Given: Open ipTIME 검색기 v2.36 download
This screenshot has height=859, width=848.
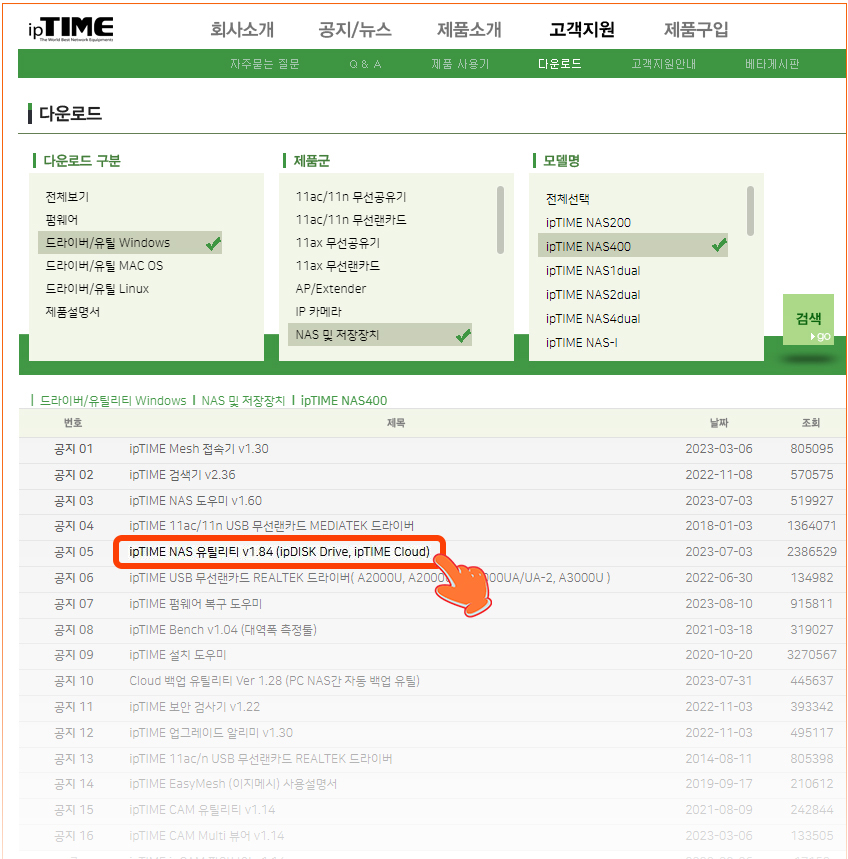Looking at the screenshot, I should pos(182,475).
